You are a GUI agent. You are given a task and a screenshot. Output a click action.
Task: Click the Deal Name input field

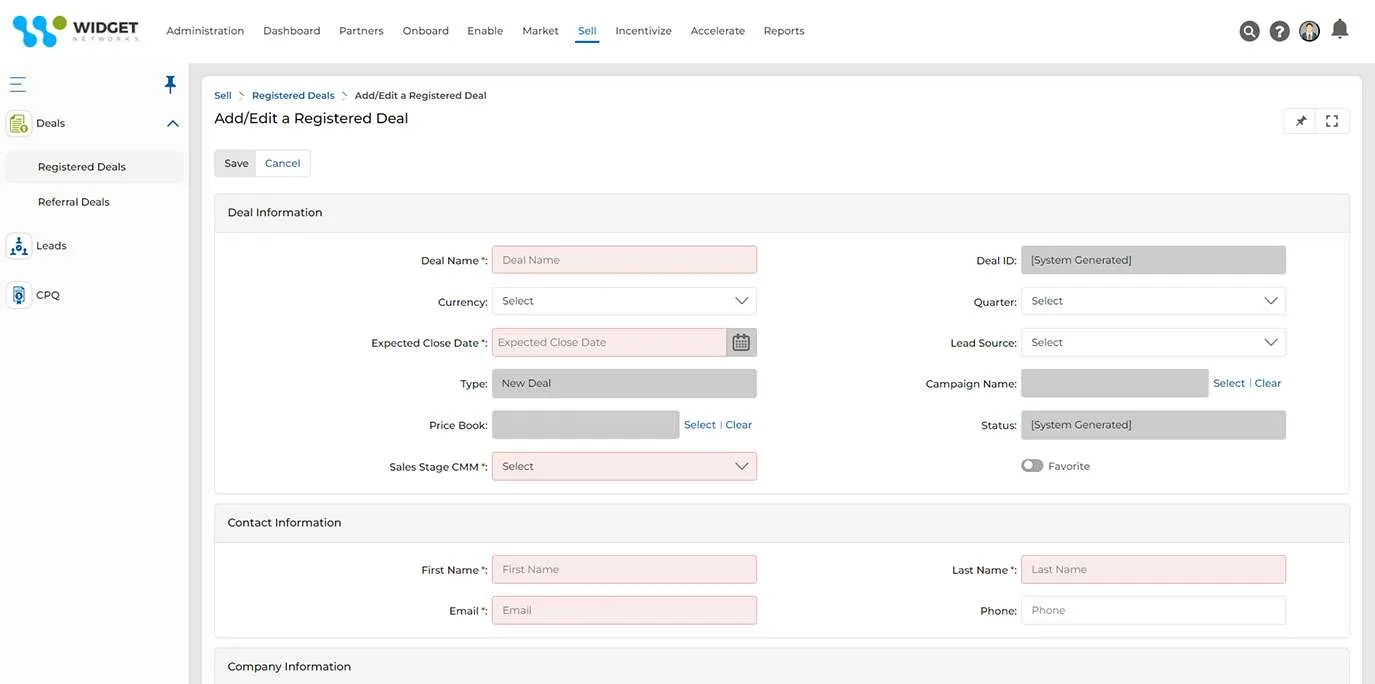[x=624, y=260]
